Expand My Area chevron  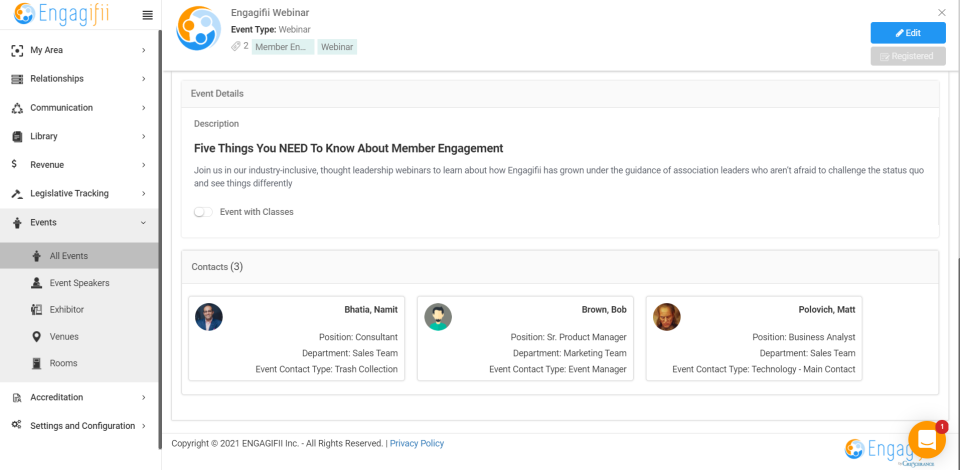click(144, 50)
